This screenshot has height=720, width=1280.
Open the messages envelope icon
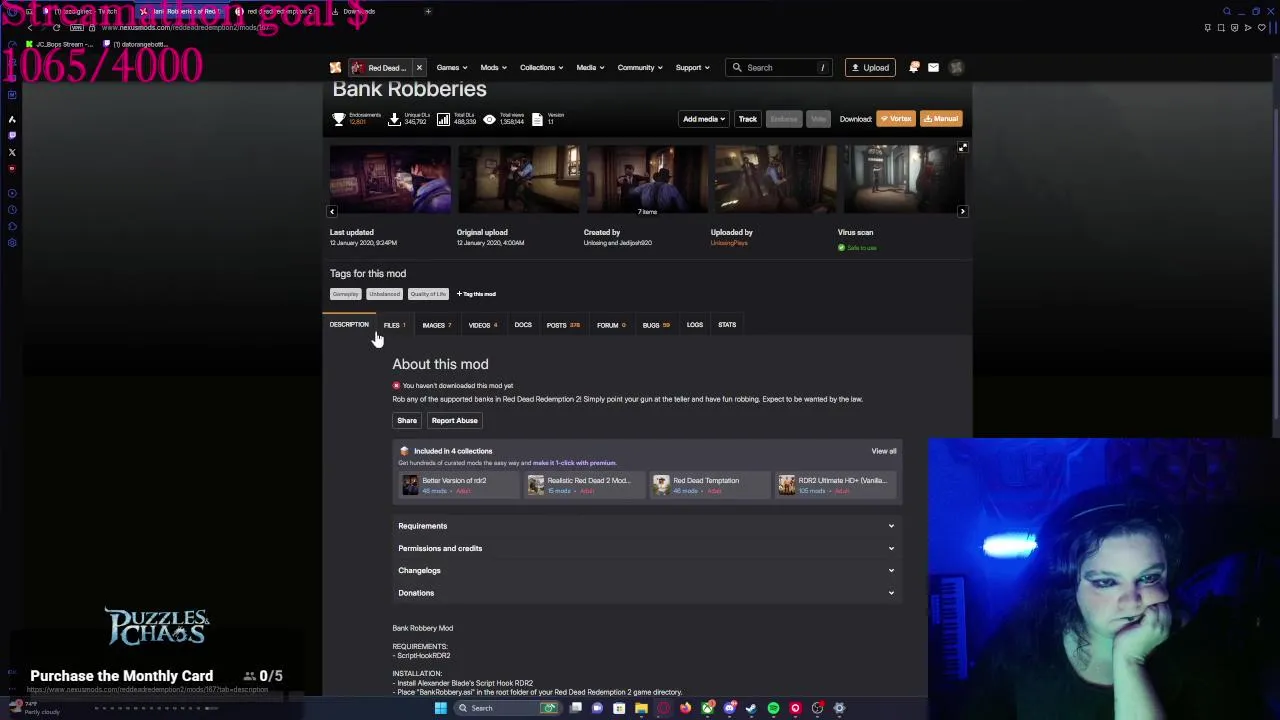(933, 67)
